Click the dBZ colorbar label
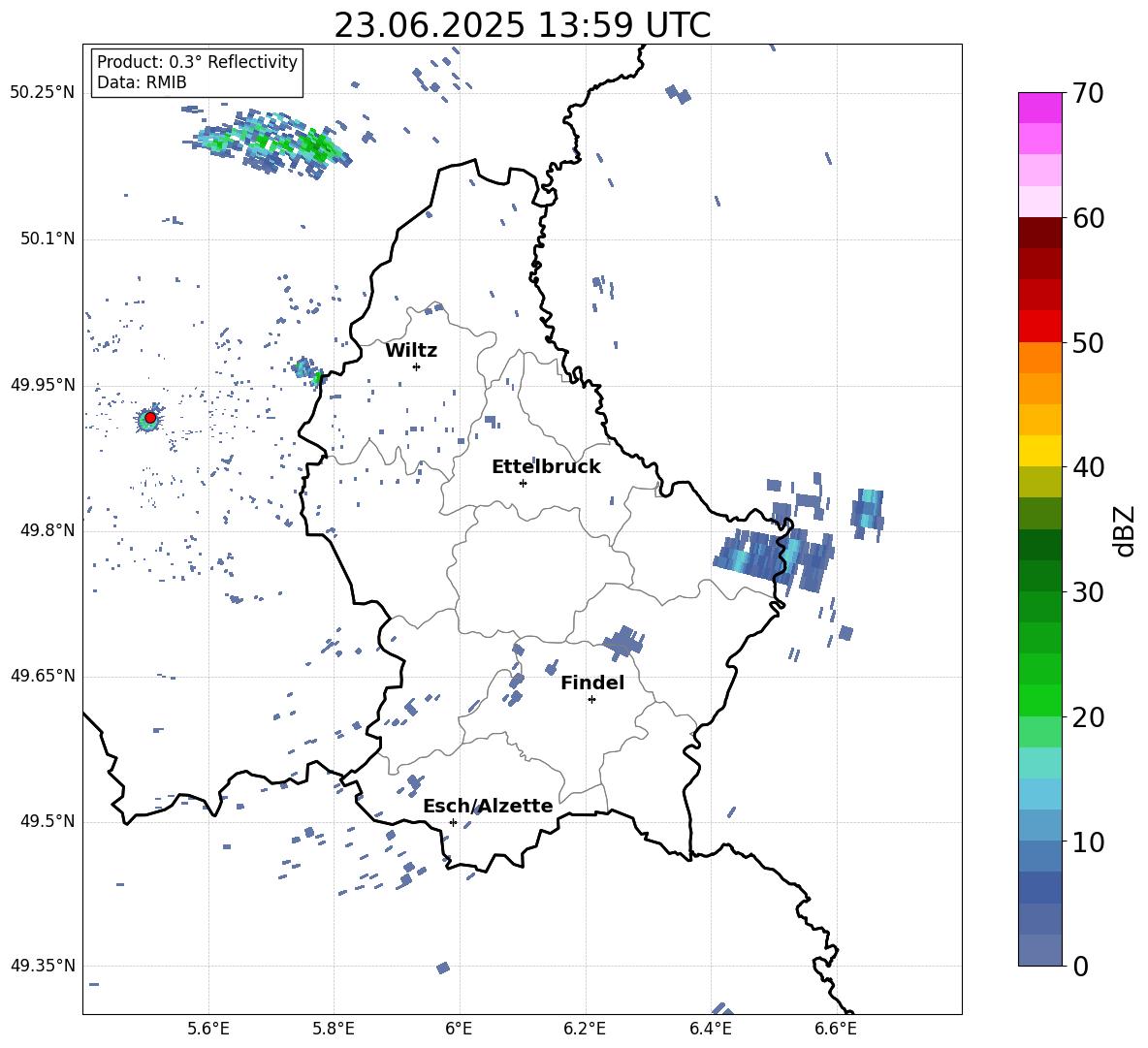 pos(1126,530)
